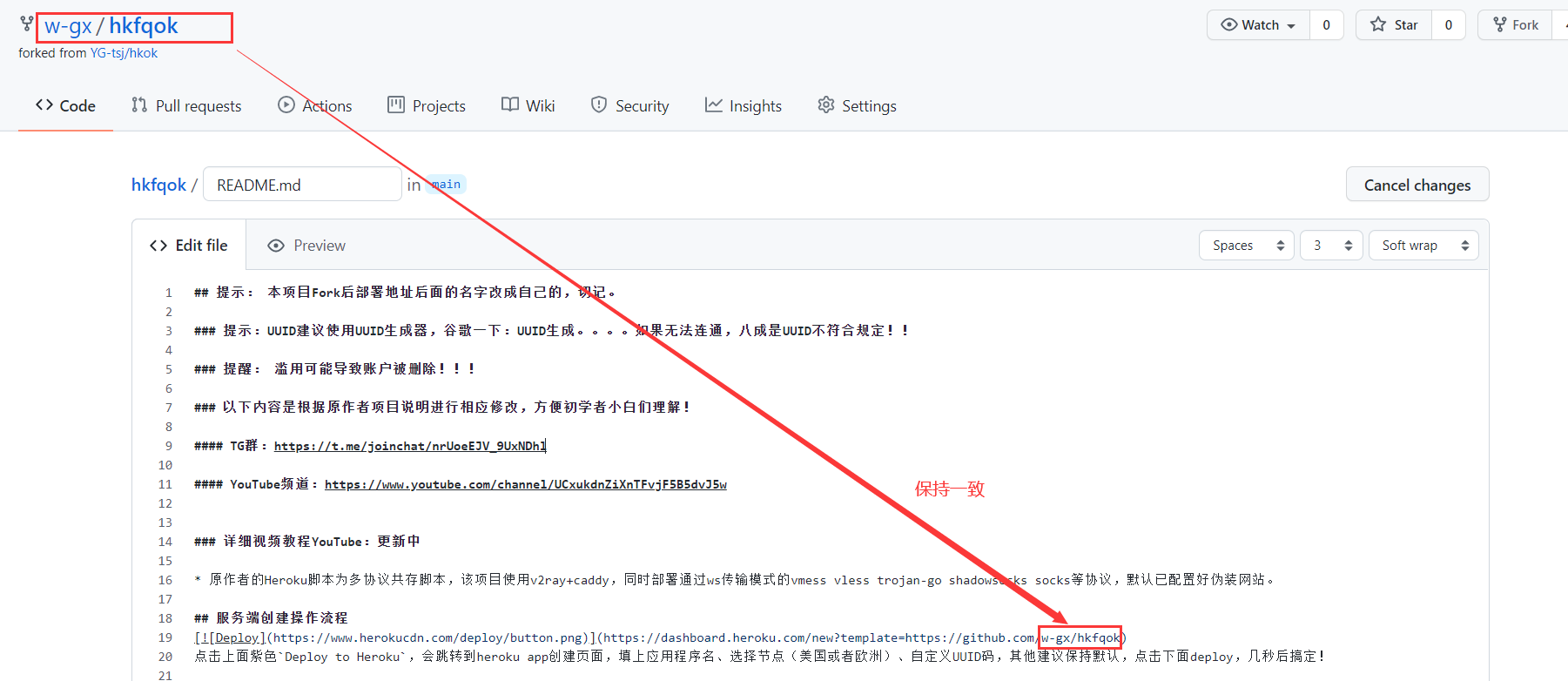Screen dimensions: 1568x681
Task: Click the t.me joinchat URL in line 9
Action: coord(410,446)
